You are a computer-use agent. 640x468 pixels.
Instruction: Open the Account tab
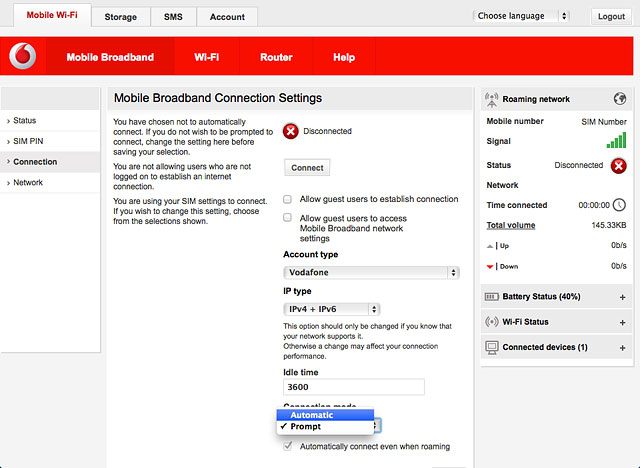pyautogui.click(x=227, y=17)
